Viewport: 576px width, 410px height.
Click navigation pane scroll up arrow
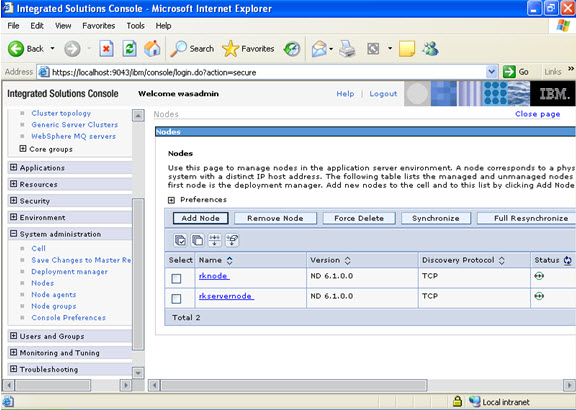click(138, 116)
